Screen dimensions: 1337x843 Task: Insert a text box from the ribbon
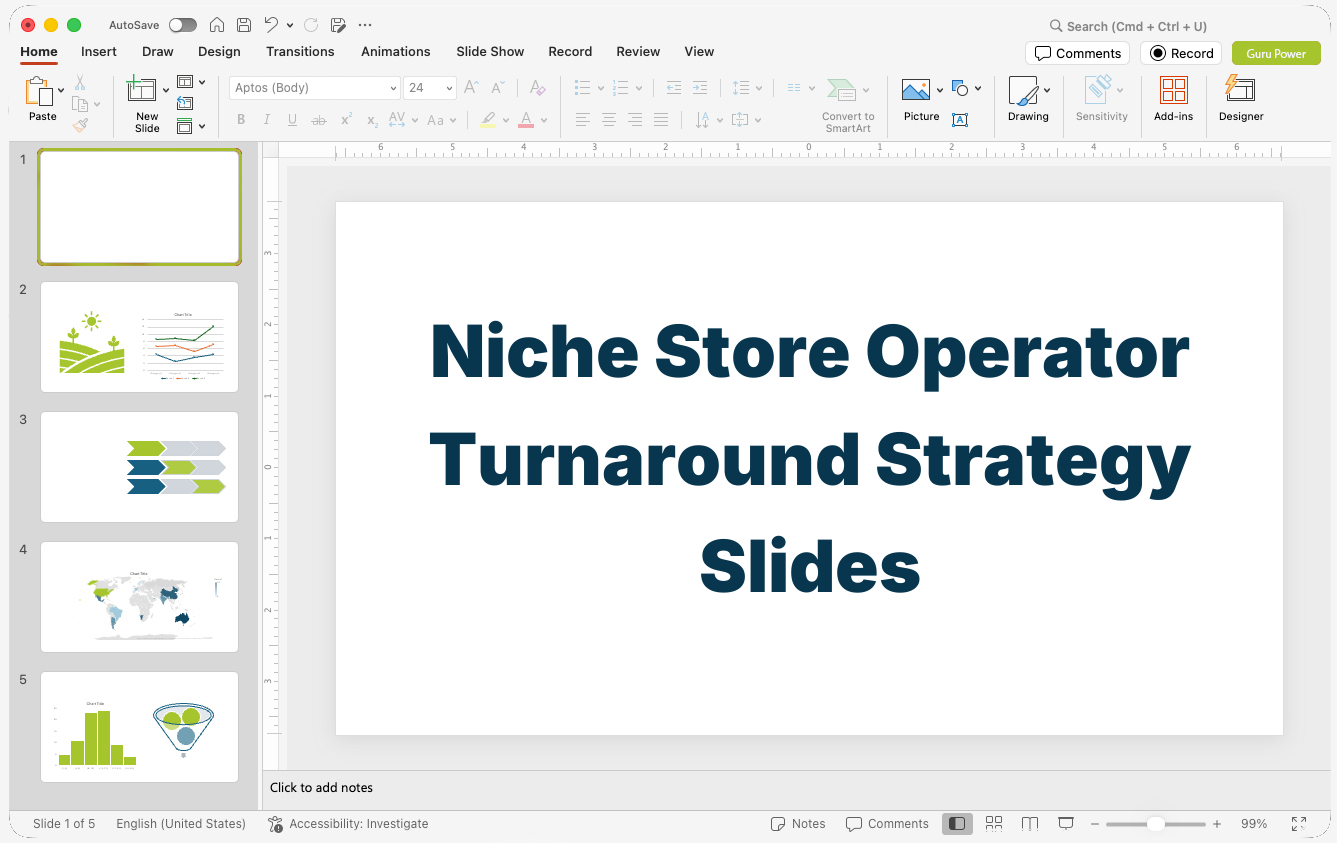point(960,120)
